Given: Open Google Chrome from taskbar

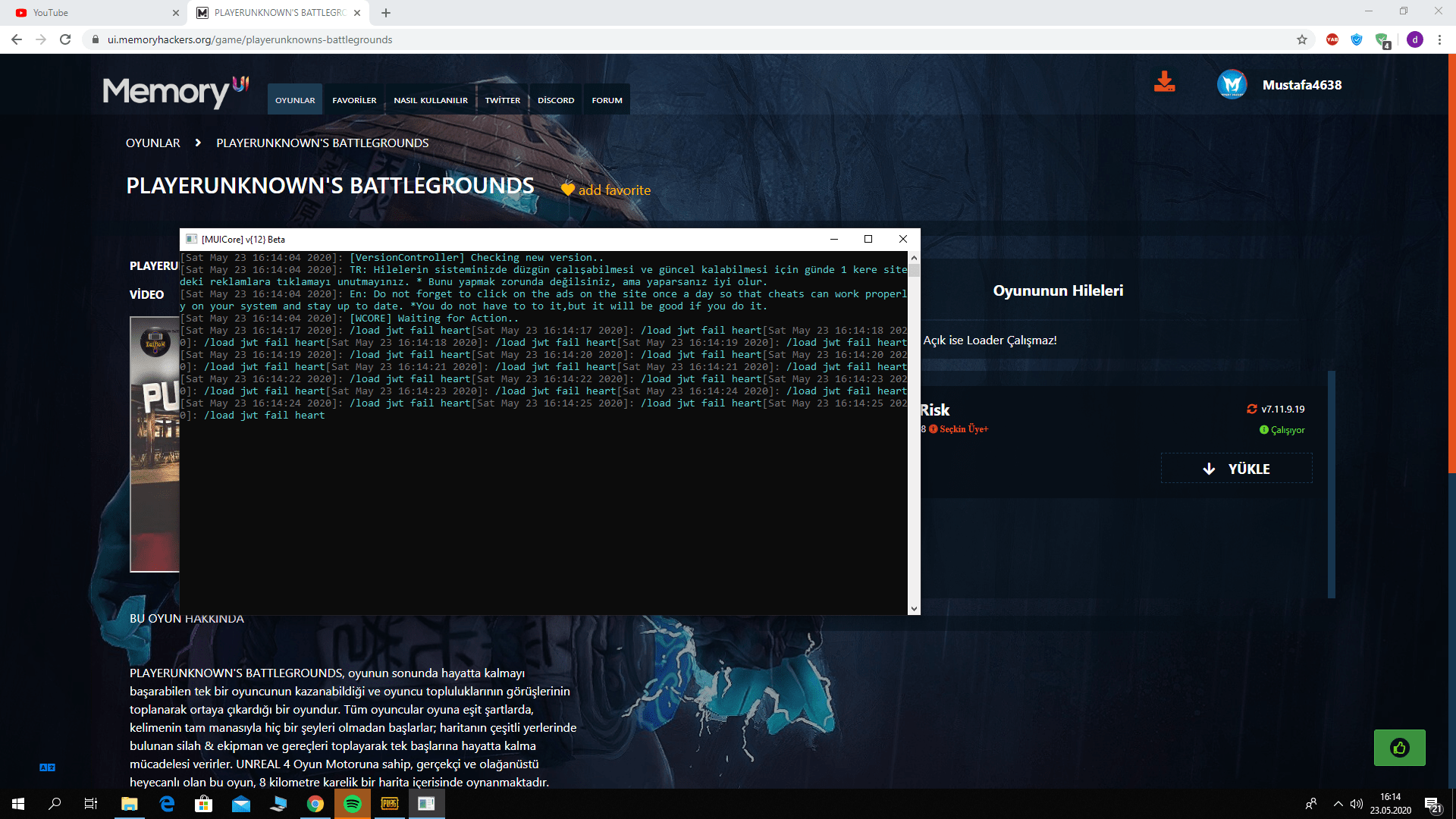Looking at the screenshot, I should tap(315, 804).
